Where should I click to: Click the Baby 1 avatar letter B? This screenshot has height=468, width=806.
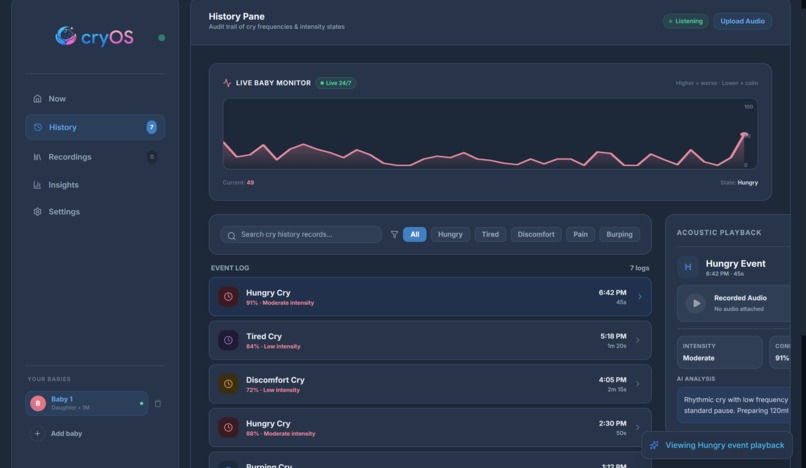(38, 403)
